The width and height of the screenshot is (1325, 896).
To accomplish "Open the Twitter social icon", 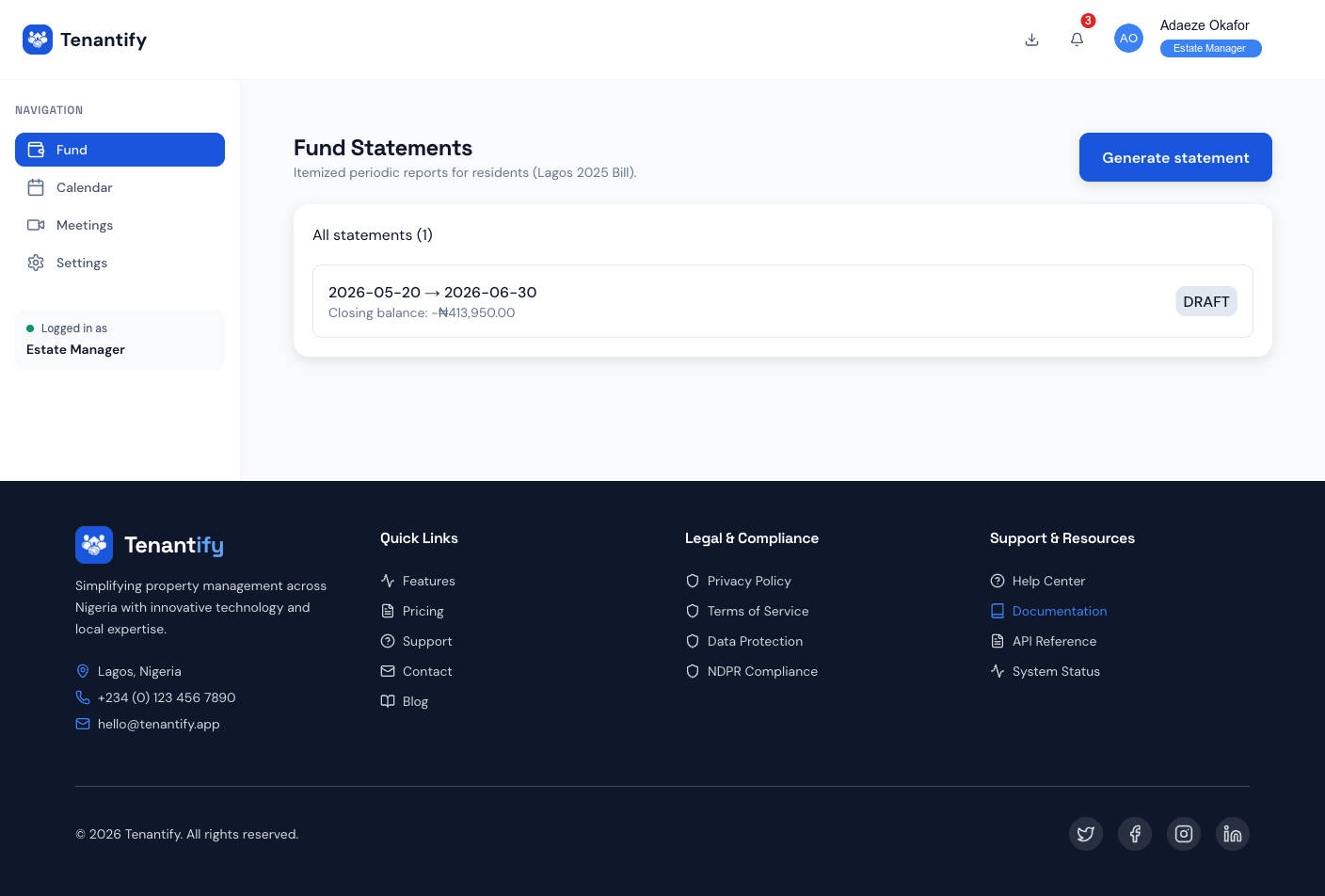I will pos(1086,834).
